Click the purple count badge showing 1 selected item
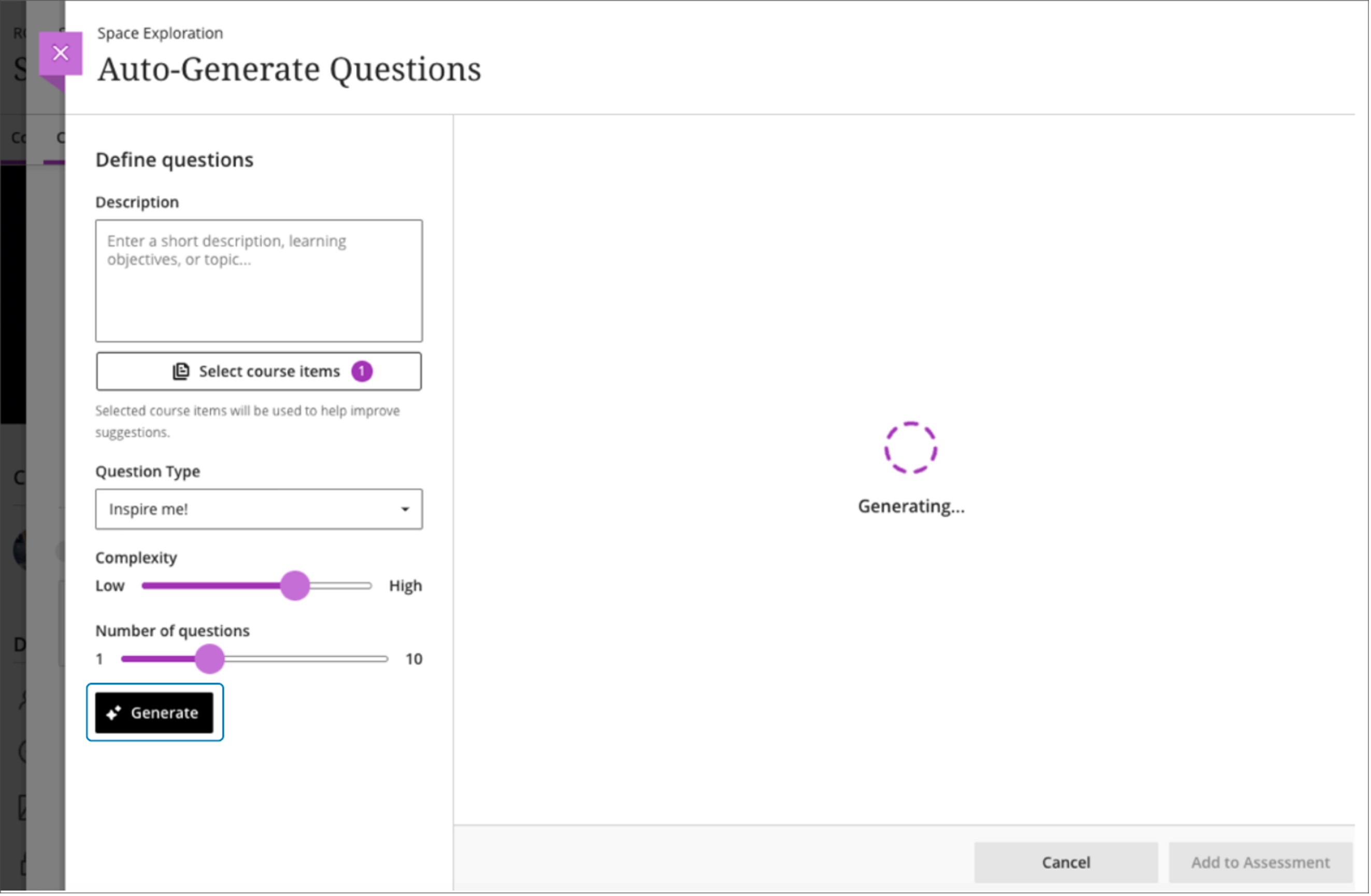 point(362,371)
